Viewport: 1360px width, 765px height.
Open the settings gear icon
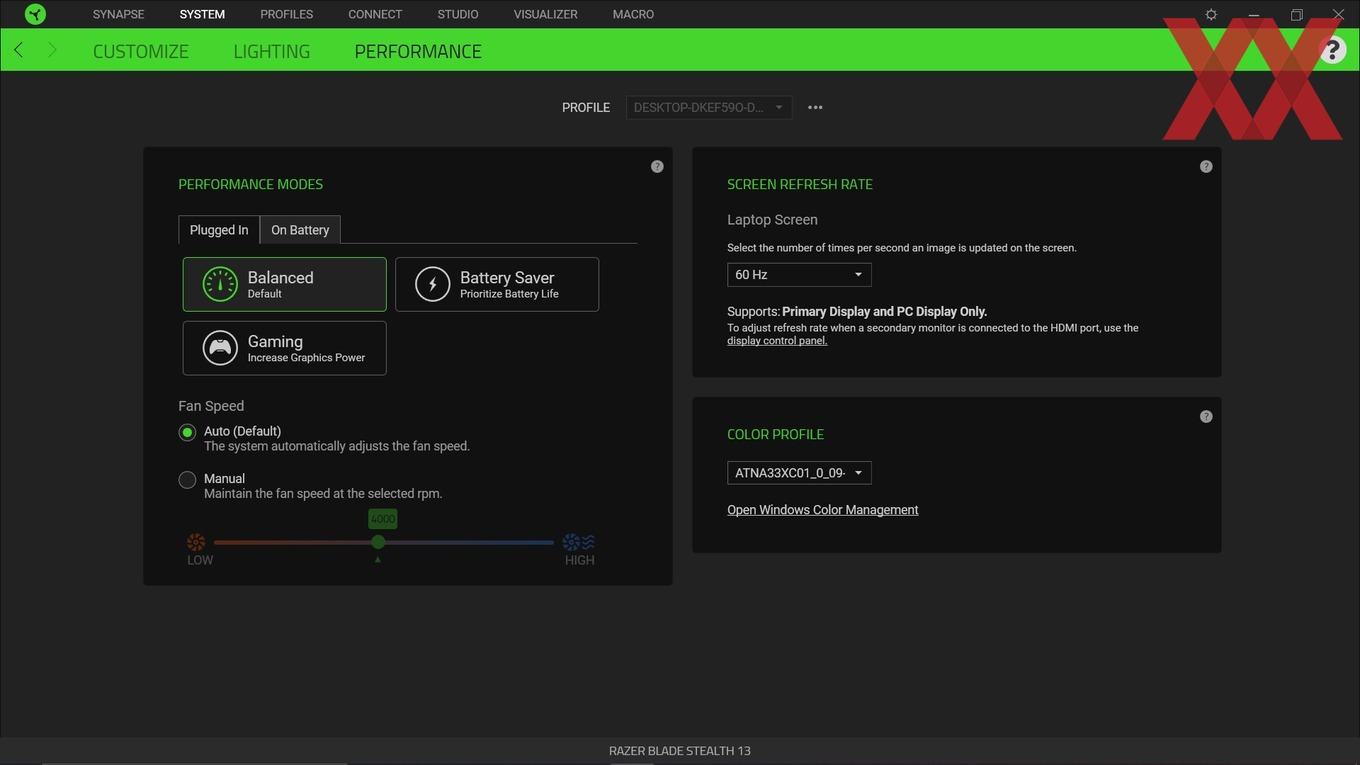coord(1211,15)
